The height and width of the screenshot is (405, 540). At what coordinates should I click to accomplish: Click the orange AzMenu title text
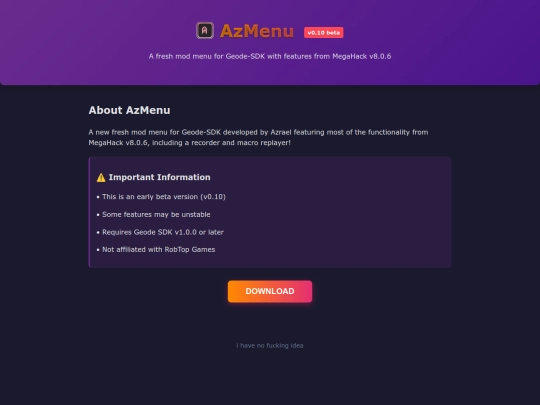tap(257, 31)
